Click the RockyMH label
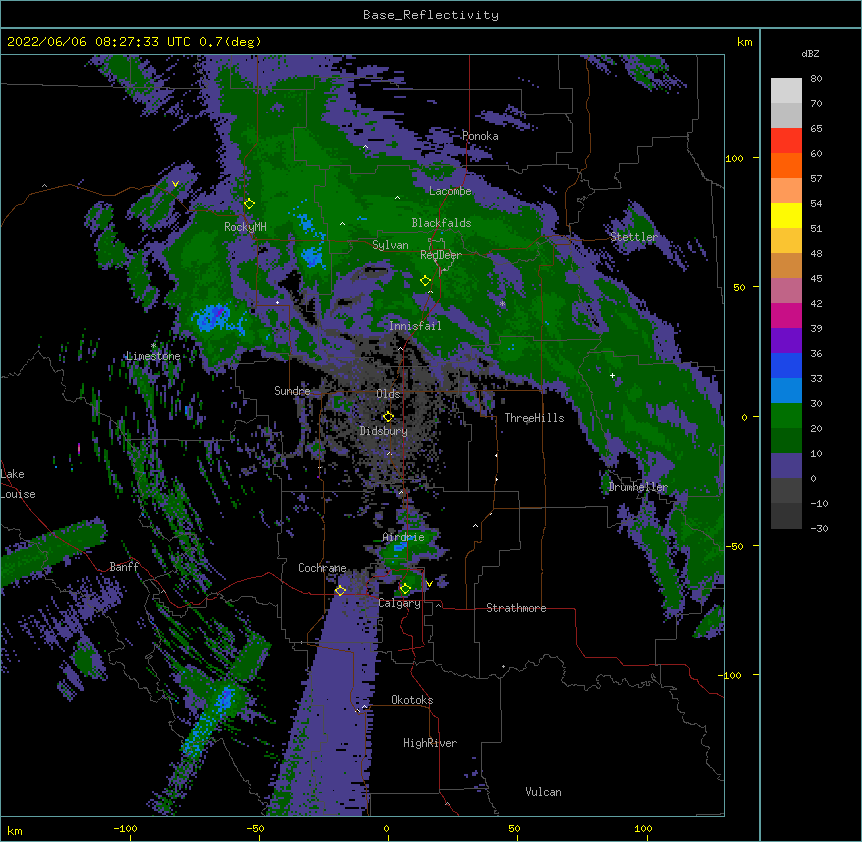Image resolution: width=862 pixels, height=842 pixels. 245,227
